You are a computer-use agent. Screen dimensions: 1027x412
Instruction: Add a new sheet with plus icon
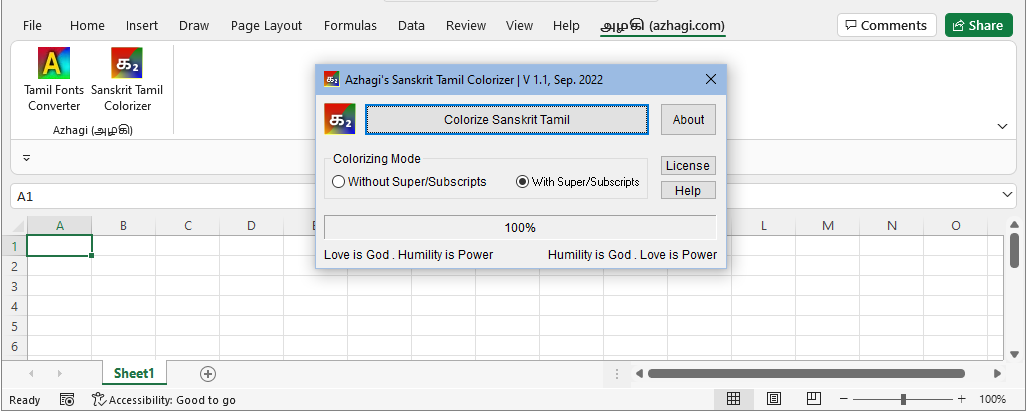coord(208,374)
